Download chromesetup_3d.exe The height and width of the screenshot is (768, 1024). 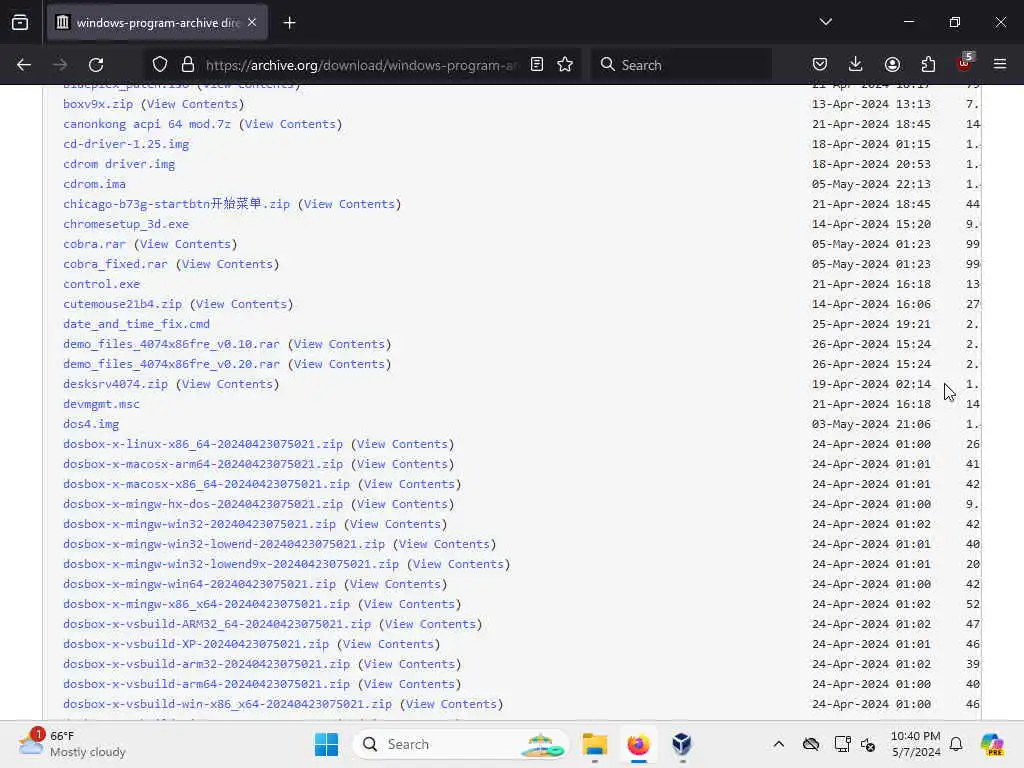(126, 224)
